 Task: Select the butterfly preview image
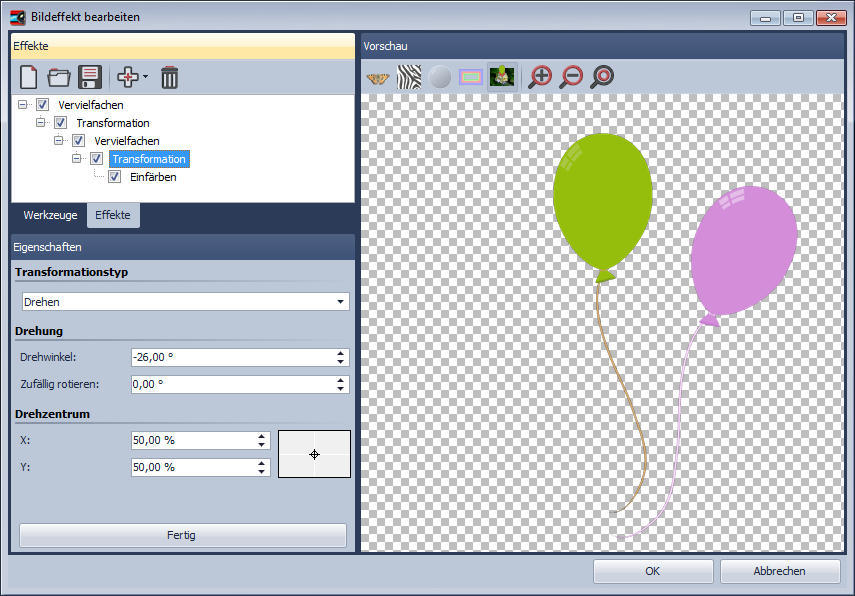tap(378, 77)
